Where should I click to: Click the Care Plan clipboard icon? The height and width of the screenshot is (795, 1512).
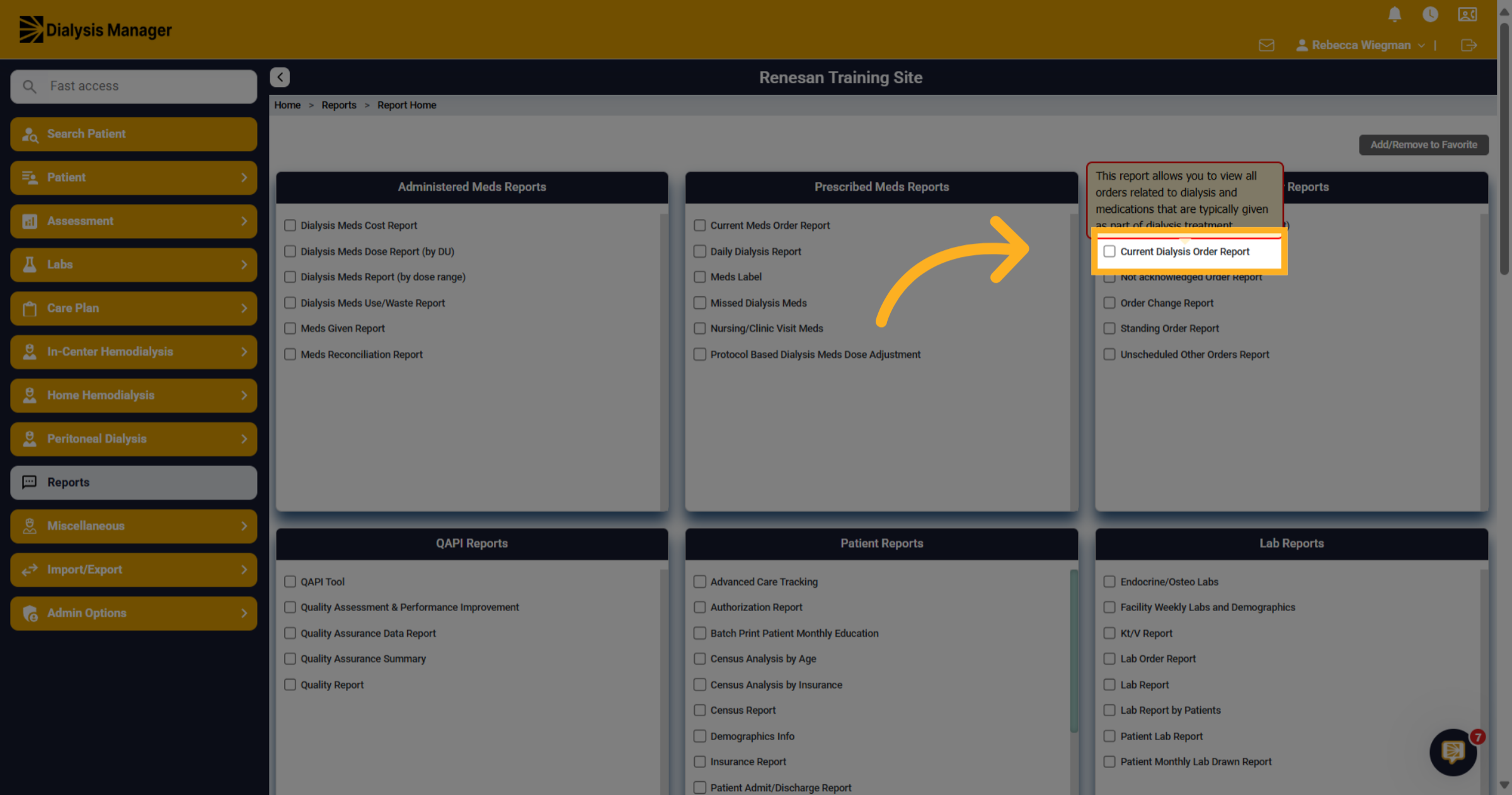click(x=30, y=308)
